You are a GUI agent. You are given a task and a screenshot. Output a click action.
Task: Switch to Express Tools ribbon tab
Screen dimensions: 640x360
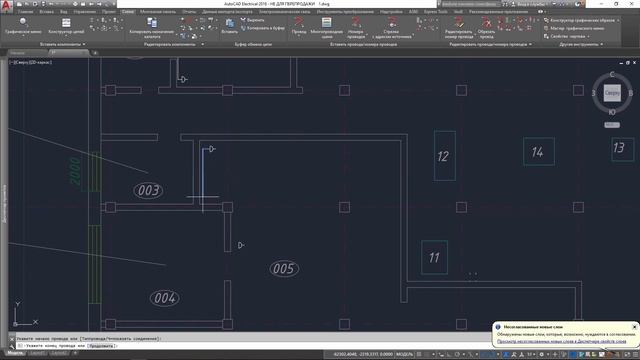point(436,11)
